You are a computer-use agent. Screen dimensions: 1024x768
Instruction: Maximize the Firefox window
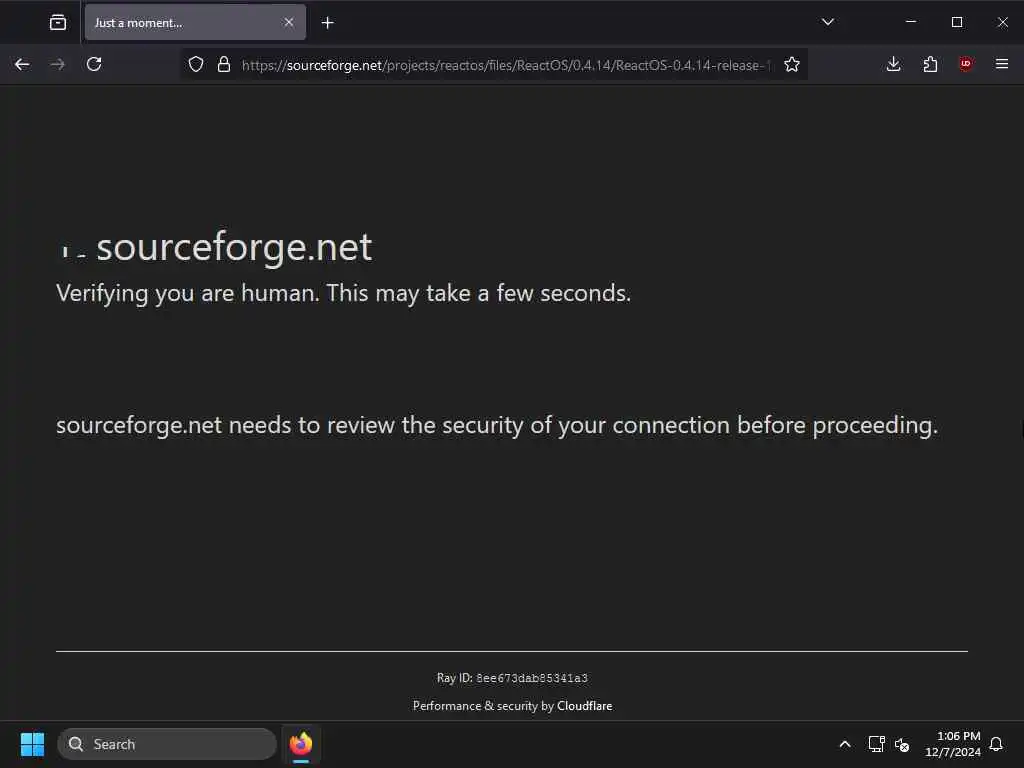click(x=957, y=22)
